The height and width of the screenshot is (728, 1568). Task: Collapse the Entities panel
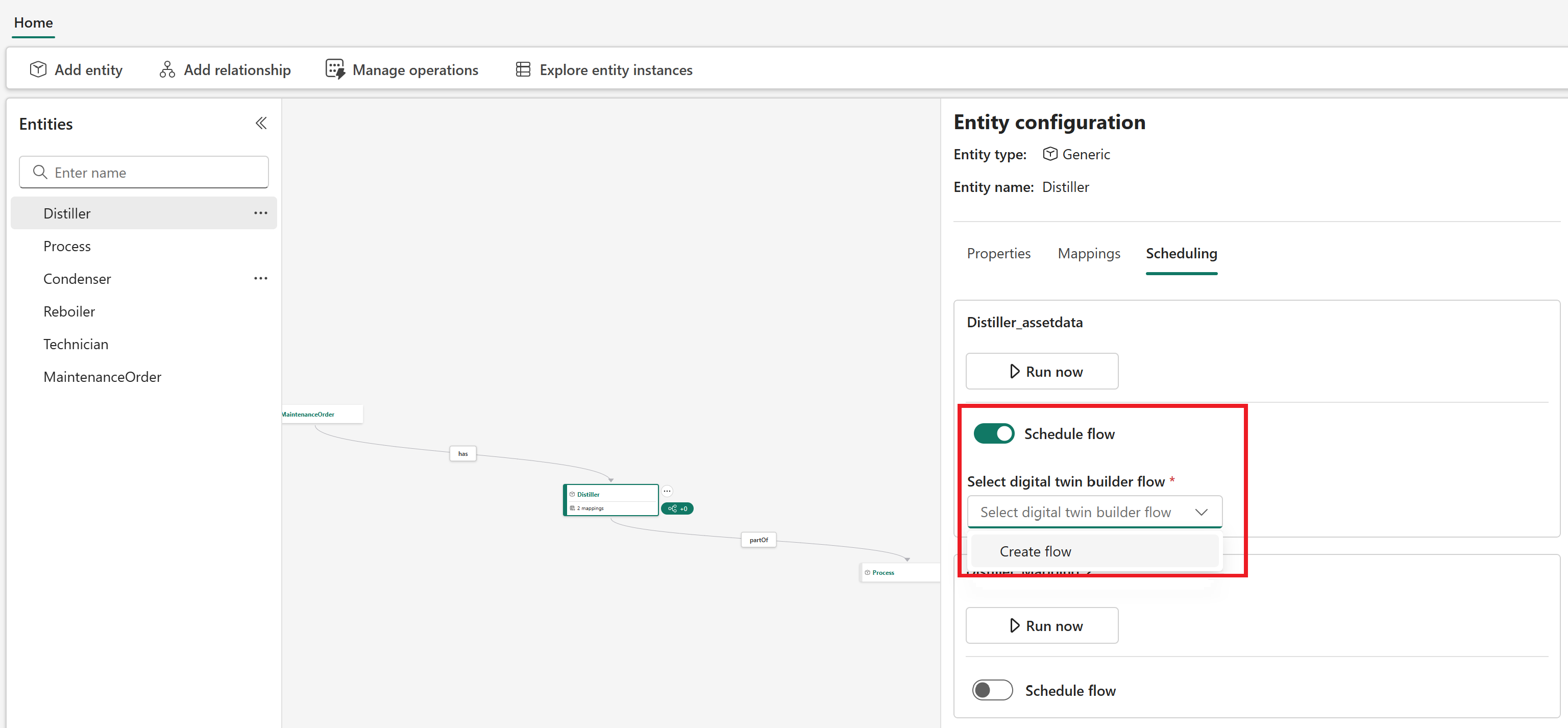(x=261, y=123)
